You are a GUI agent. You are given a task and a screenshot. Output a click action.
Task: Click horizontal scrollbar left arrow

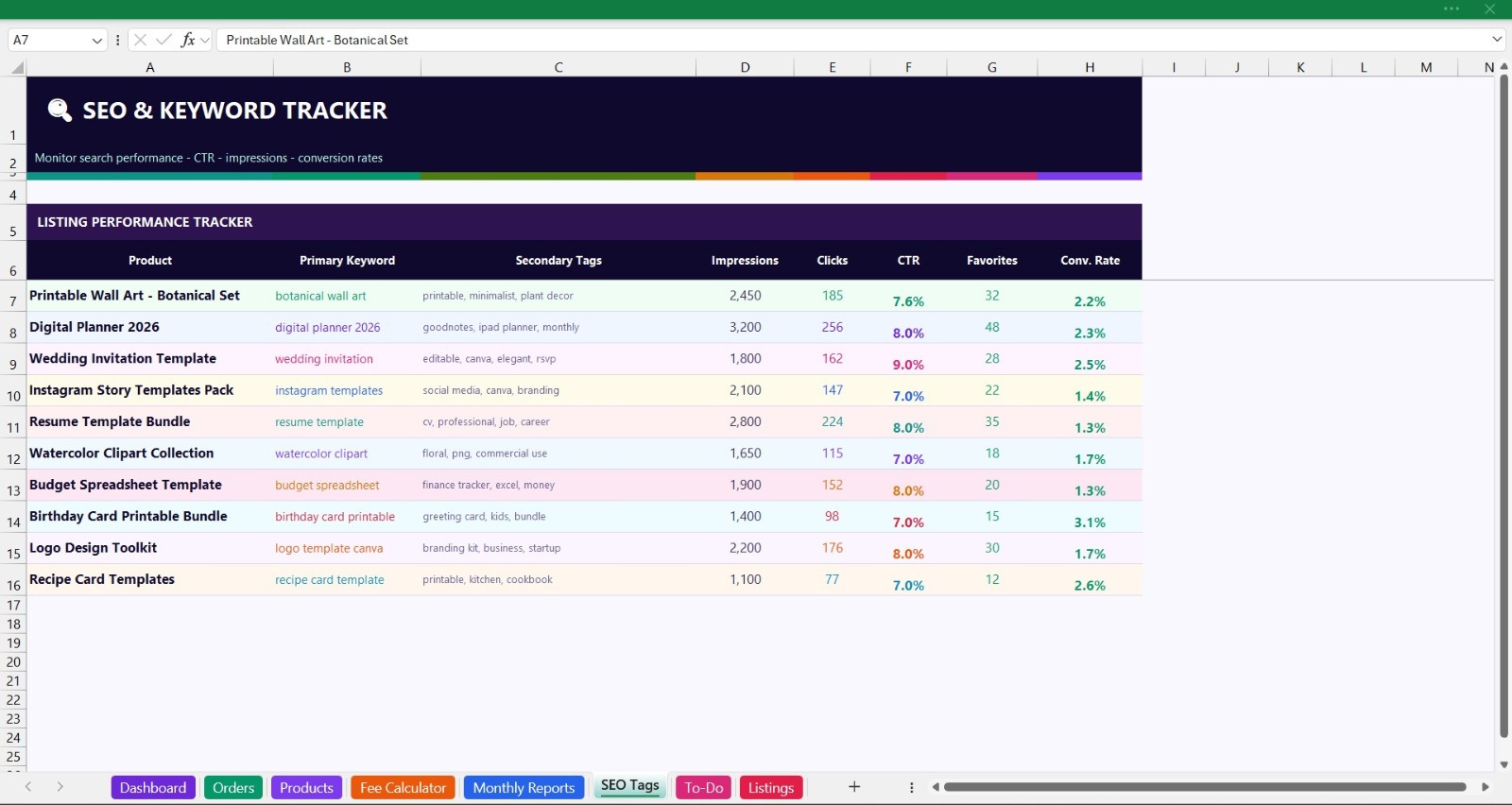[936, 787]
